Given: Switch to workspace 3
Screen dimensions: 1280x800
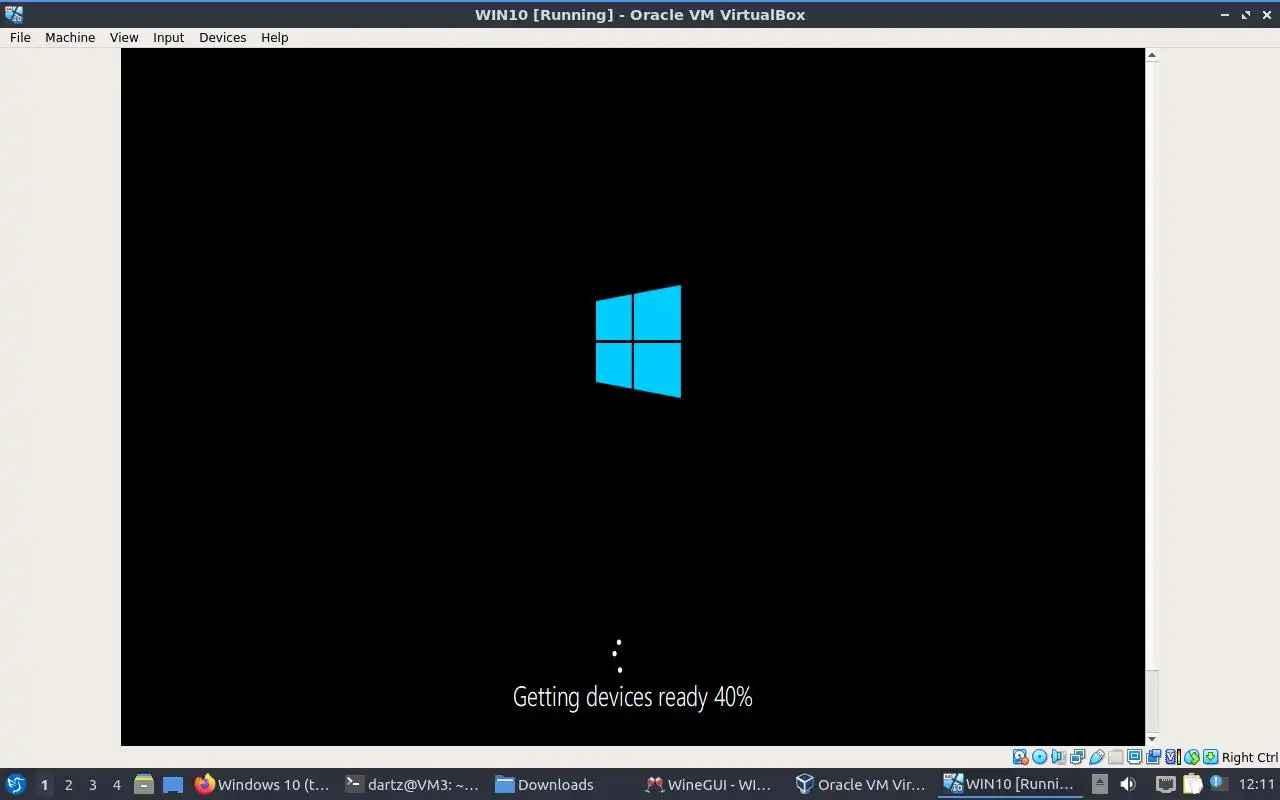Looking at the screenshot, I should 92,785.
